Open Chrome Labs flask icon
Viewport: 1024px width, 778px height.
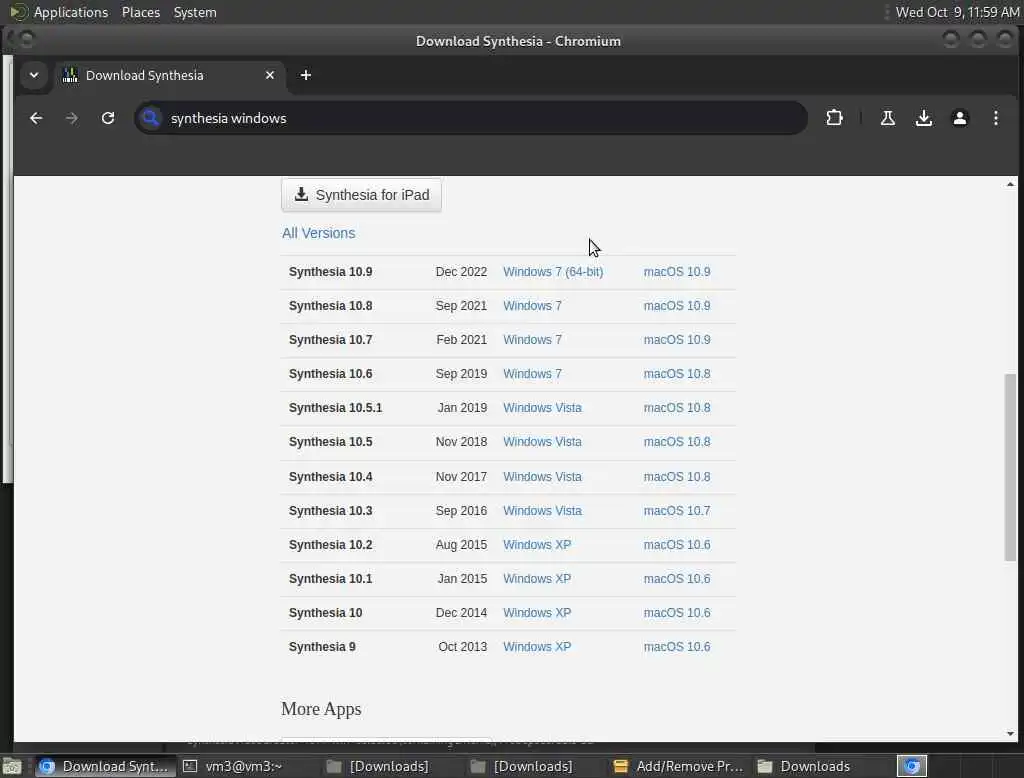[x=888, y=118]
